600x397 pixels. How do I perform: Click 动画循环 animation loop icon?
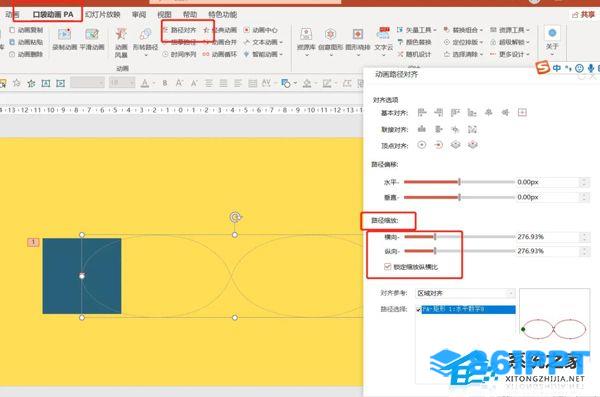220,54
